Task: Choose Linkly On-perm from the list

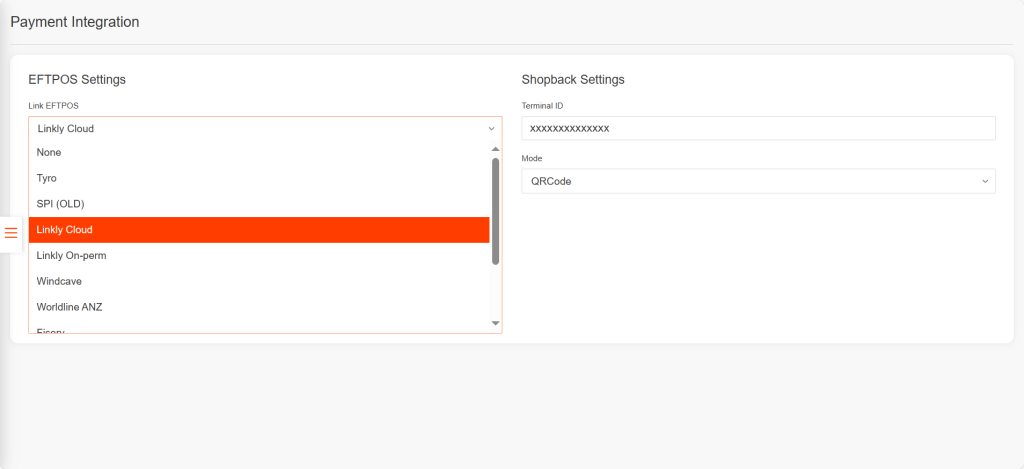Action: pyautogui.click(x=259, y=255)
